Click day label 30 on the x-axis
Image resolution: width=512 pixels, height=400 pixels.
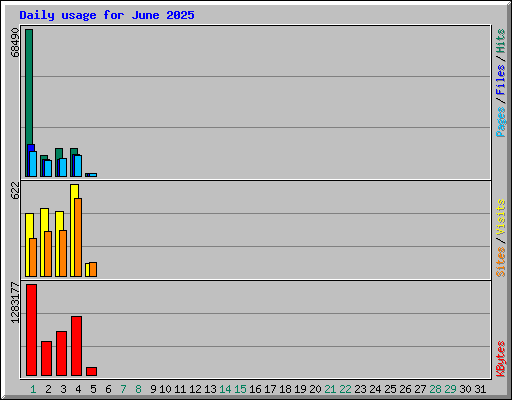point(465,389)
